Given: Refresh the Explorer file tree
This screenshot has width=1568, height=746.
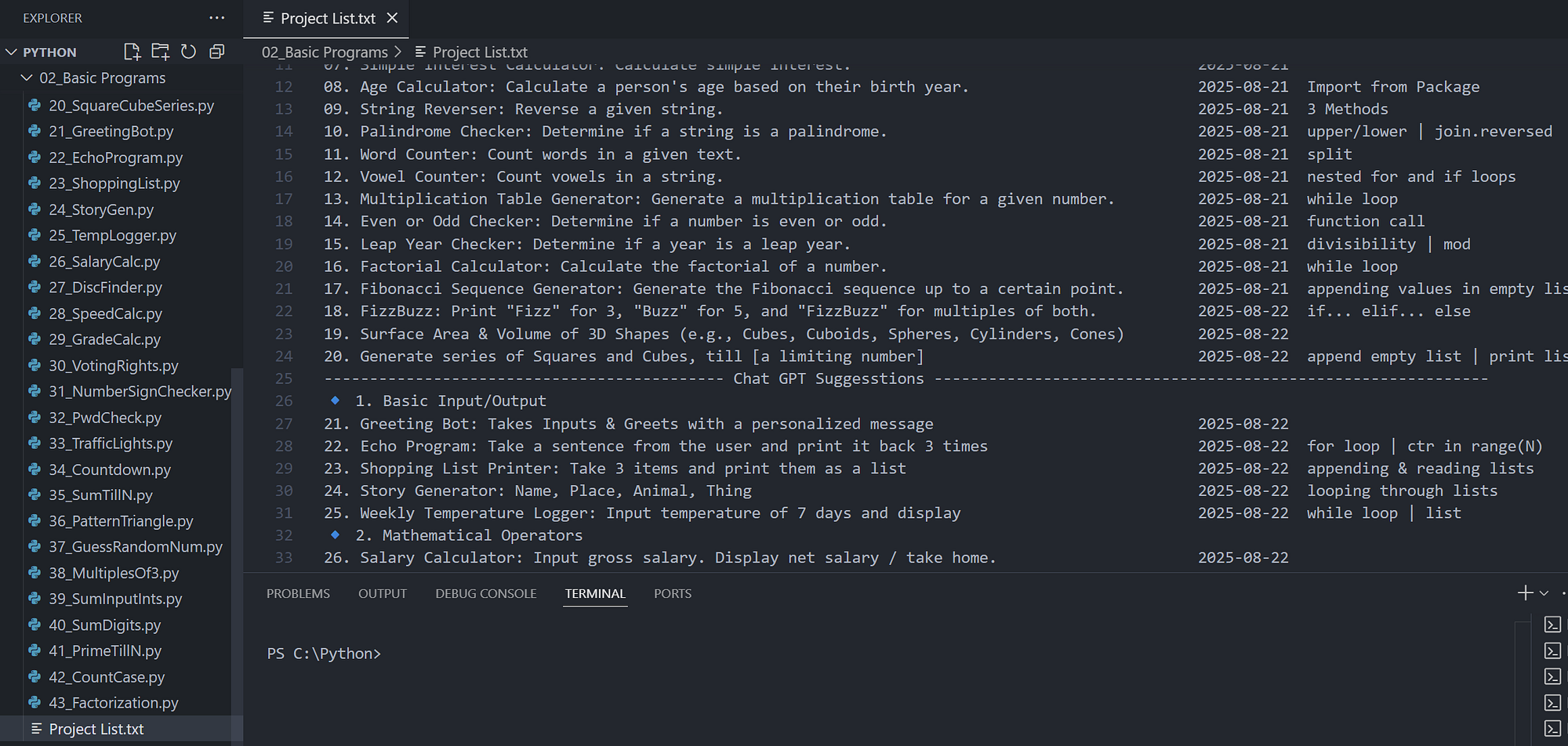Looking at the screenshot, I should 188,52.
